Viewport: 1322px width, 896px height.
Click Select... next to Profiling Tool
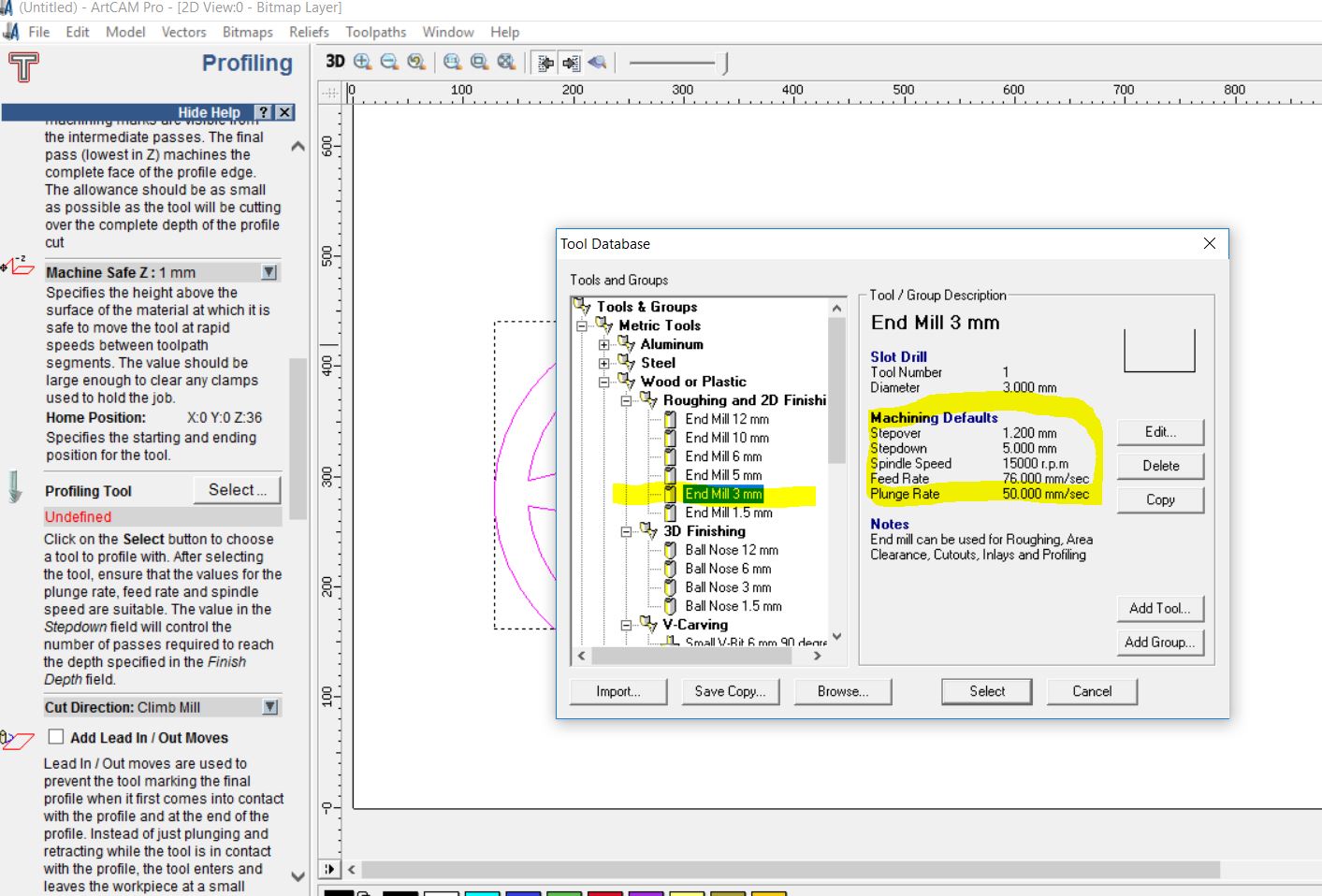[x=238, y=490]
